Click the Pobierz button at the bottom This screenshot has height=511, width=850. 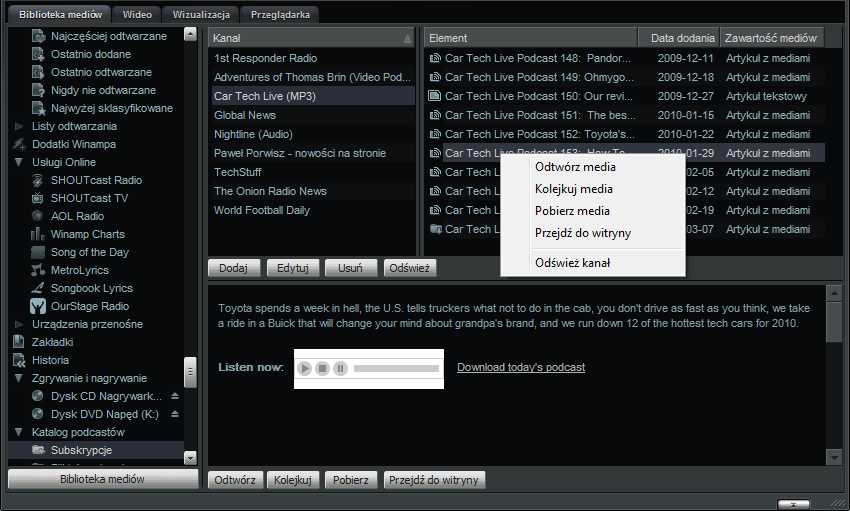click(x=351, y=480)
